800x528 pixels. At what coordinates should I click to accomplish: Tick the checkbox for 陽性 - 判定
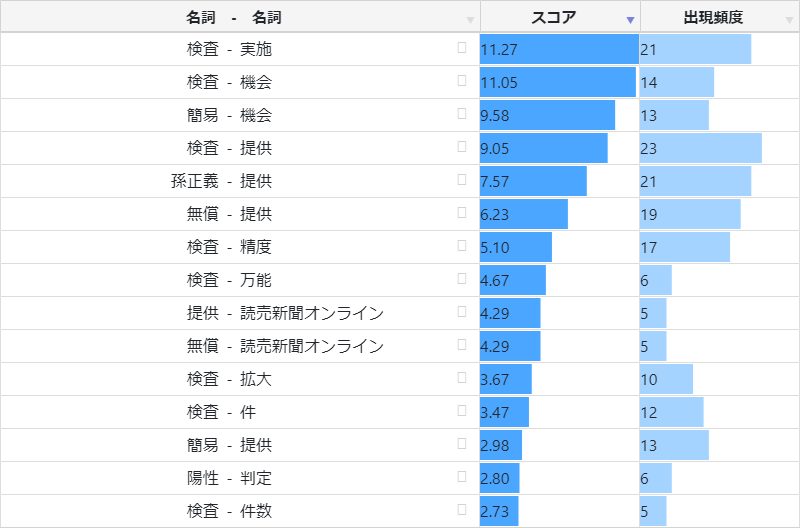462,477
